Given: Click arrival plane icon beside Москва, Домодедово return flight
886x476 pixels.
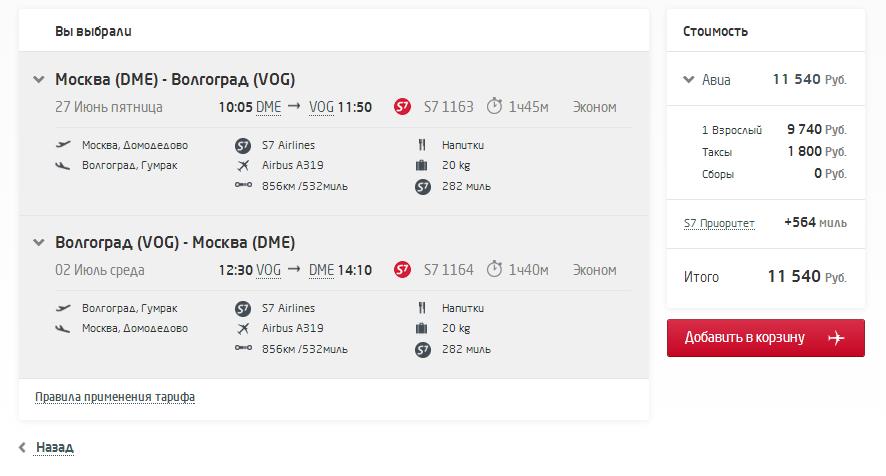Looking at the screenshot, I should click(x=64, y=328).
